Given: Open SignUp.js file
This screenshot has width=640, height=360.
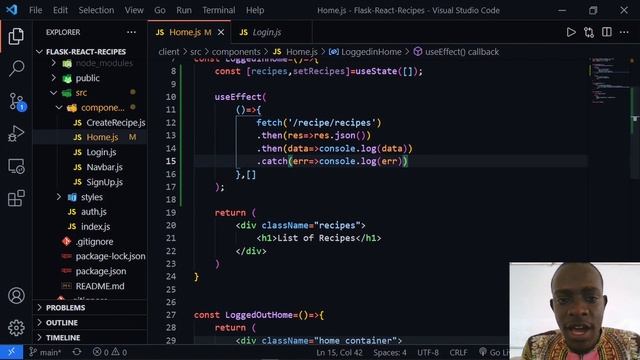Looking at the screenshot, I should (x=104, y=182).
